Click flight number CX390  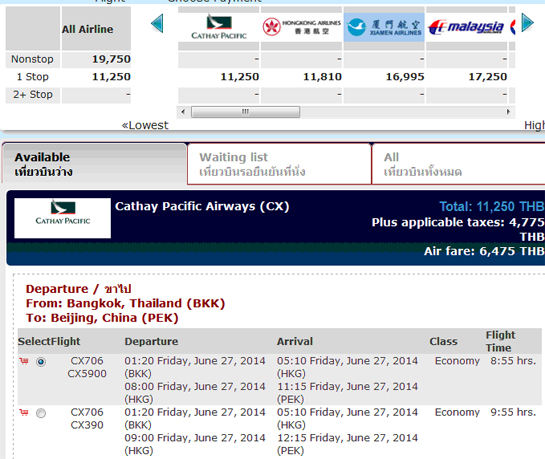coord(87,425)
